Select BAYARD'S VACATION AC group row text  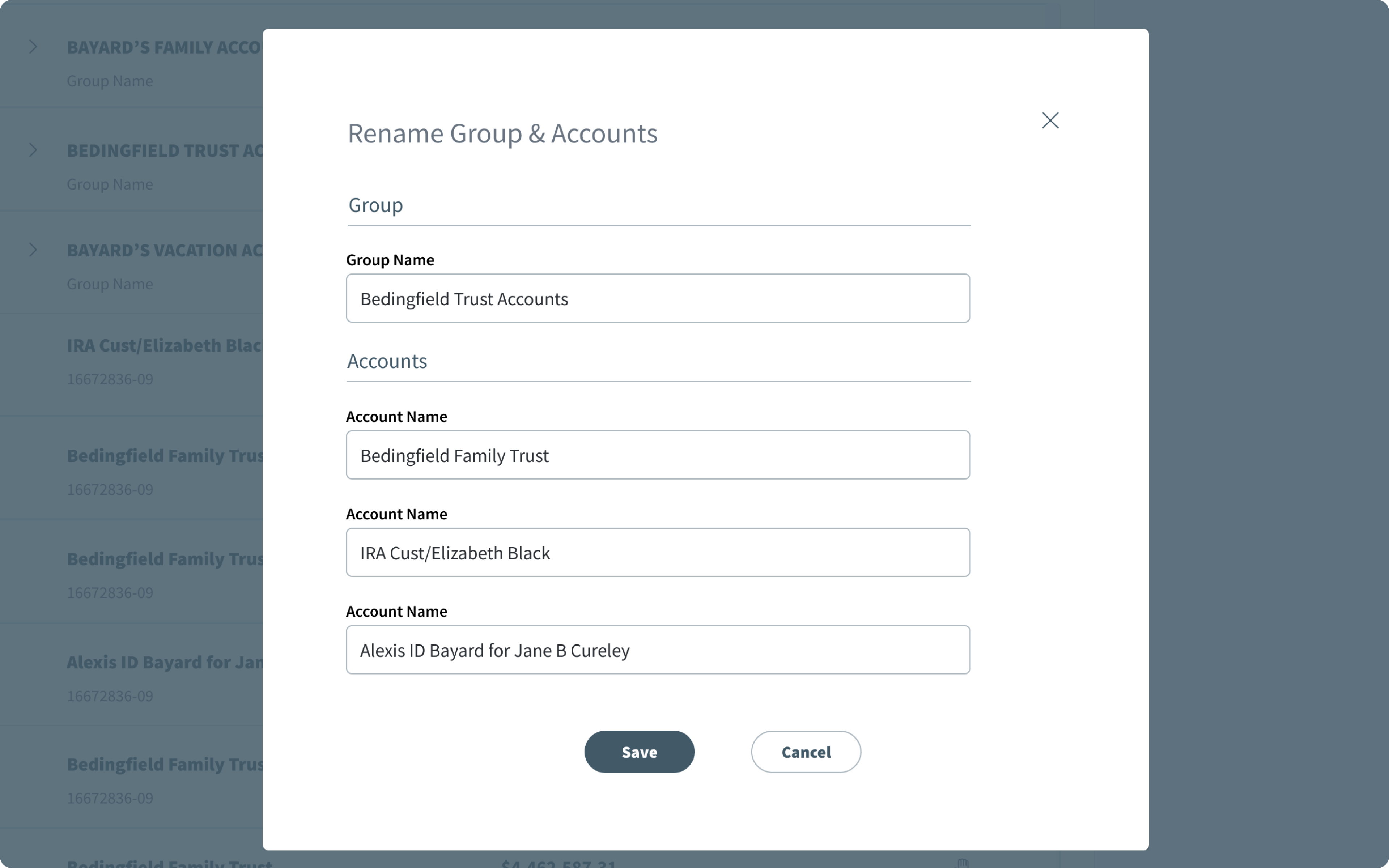coord(165,250)
